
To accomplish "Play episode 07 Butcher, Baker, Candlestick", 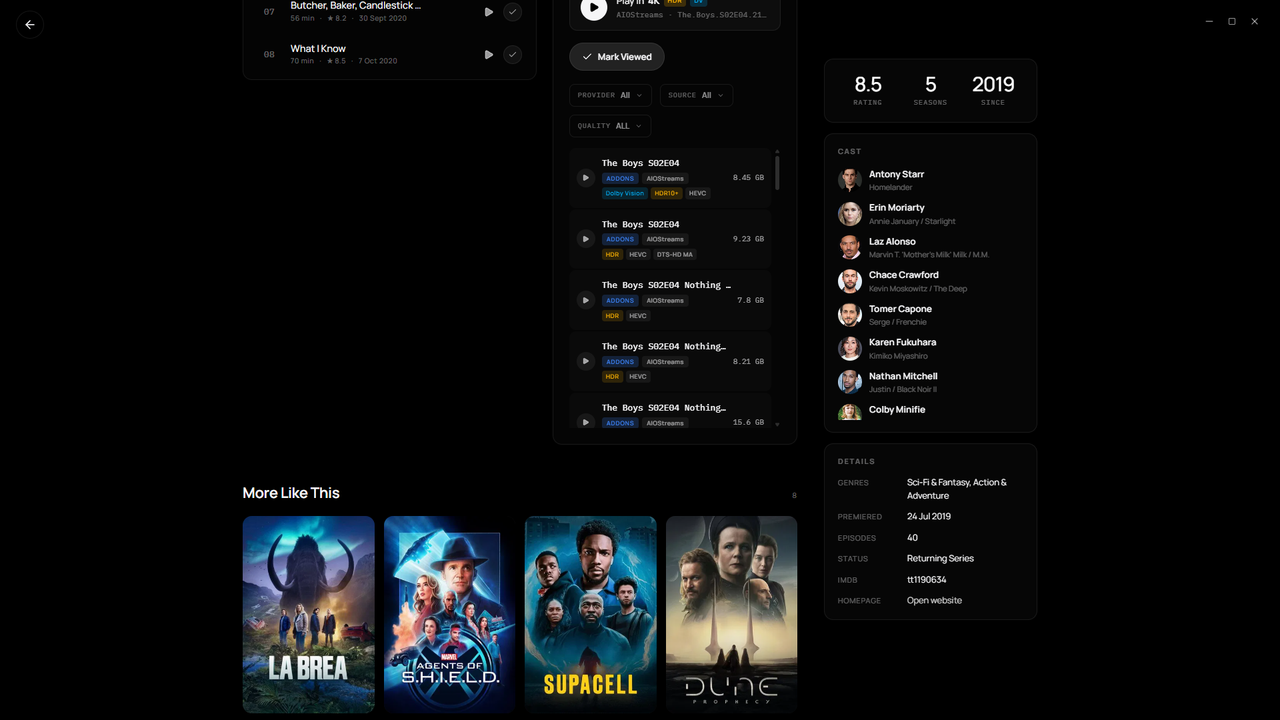I will coord(489,12).
